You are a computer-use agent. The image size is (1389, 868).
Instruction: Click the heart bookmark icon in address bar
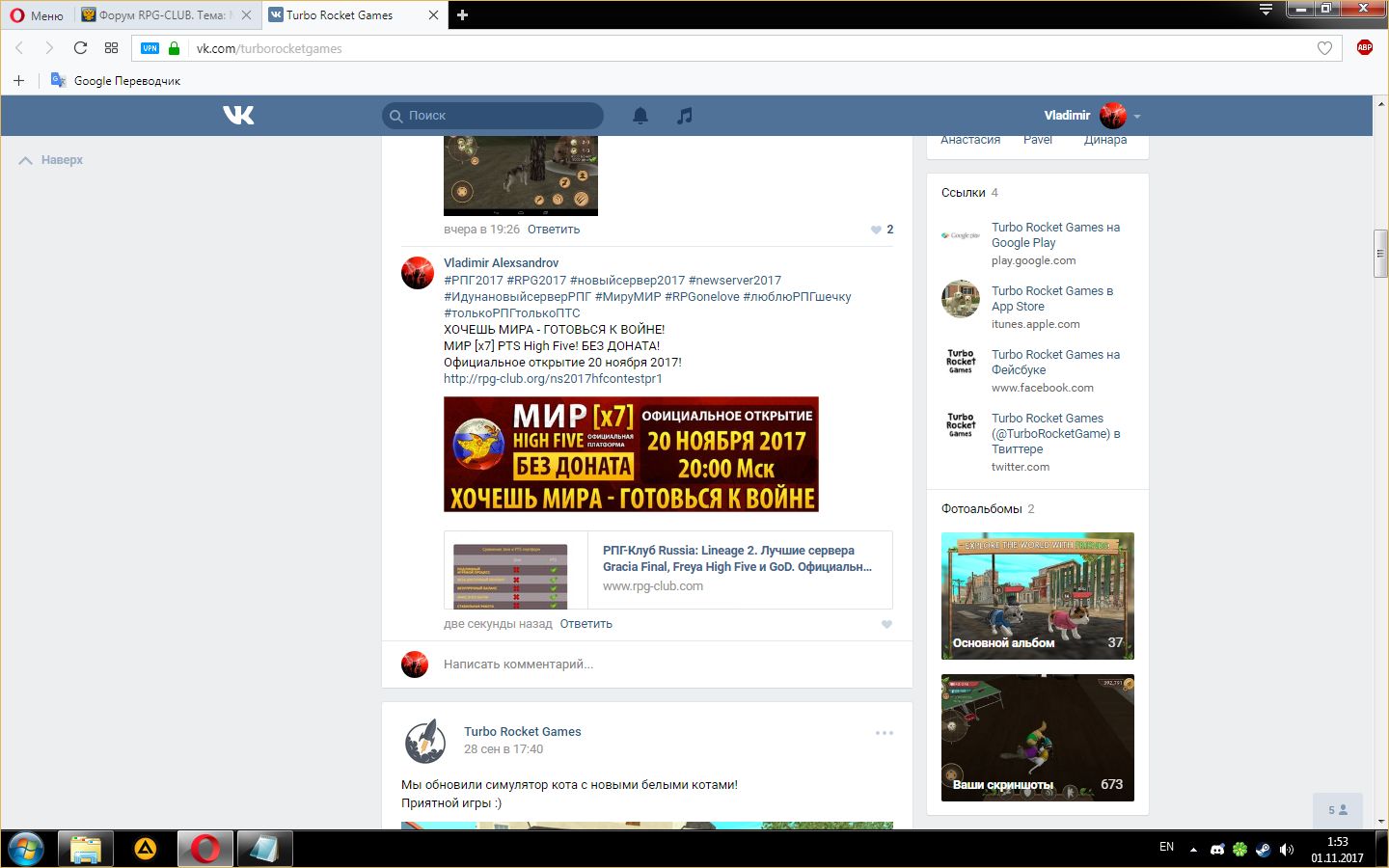pyautogui.click(x=1324, y=48)
